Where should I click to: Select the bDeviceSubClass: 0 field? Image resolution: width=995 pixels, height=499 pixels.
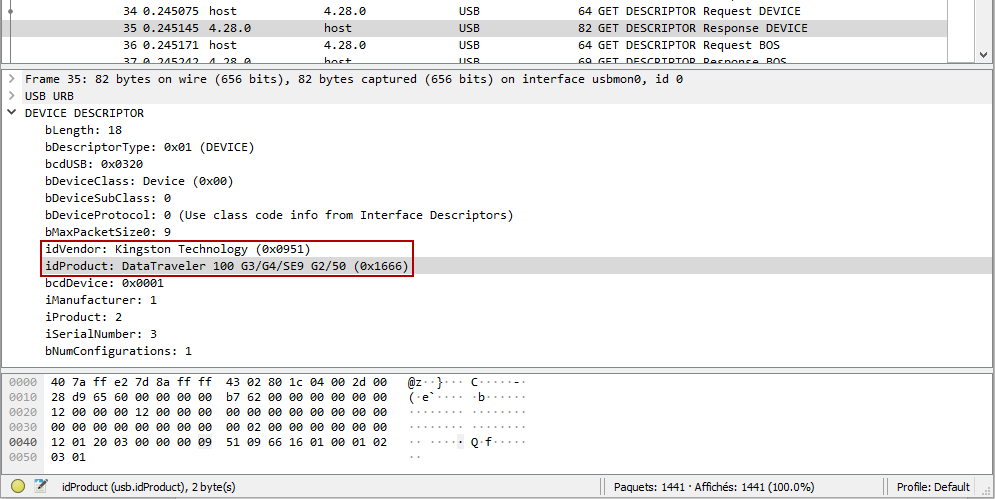point(108,198)
